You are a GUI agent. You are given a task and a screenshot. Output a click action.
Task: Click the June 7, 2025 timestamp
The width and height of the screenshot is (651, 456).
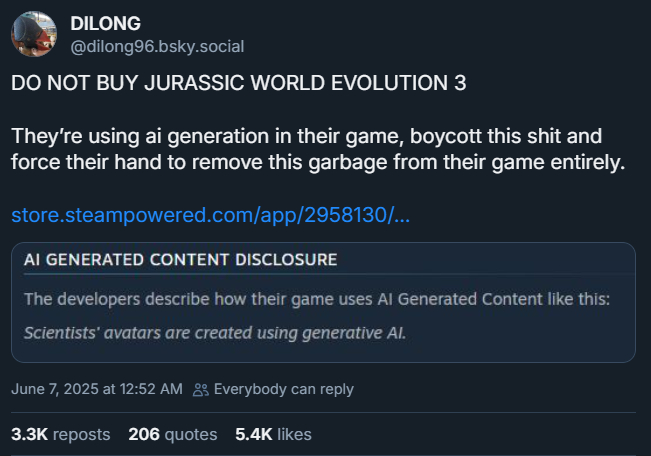coord(96,389)
